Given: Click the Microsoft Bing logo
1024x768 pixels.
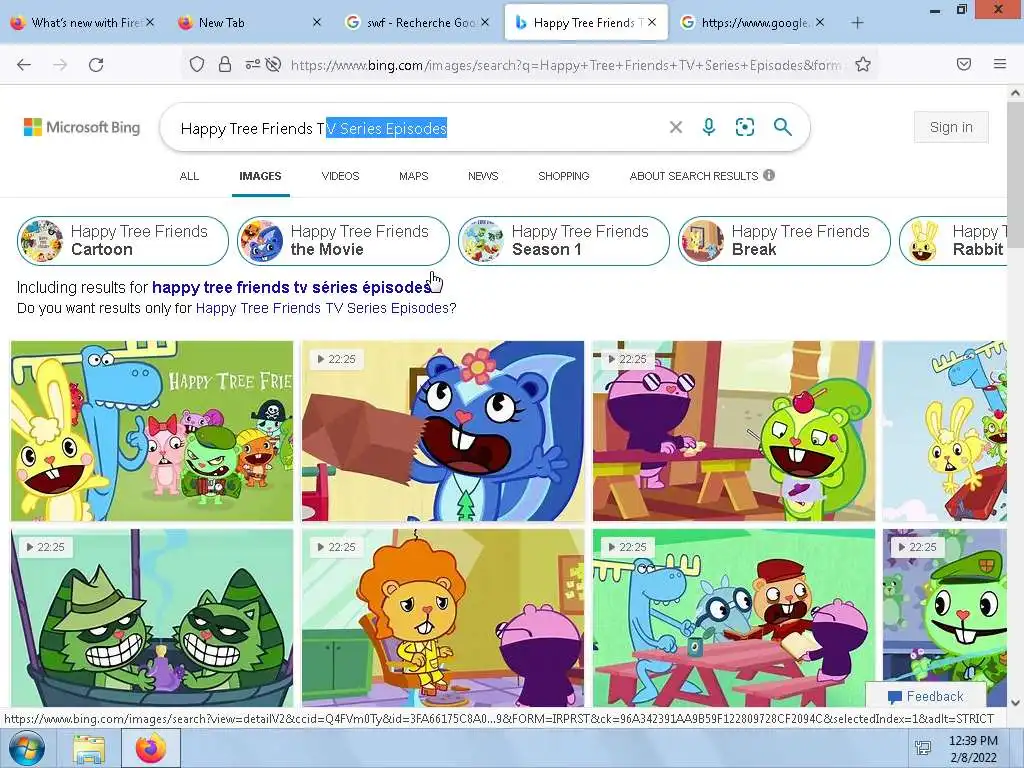Looking at the screenshot, I should click(x=82, y=127).
